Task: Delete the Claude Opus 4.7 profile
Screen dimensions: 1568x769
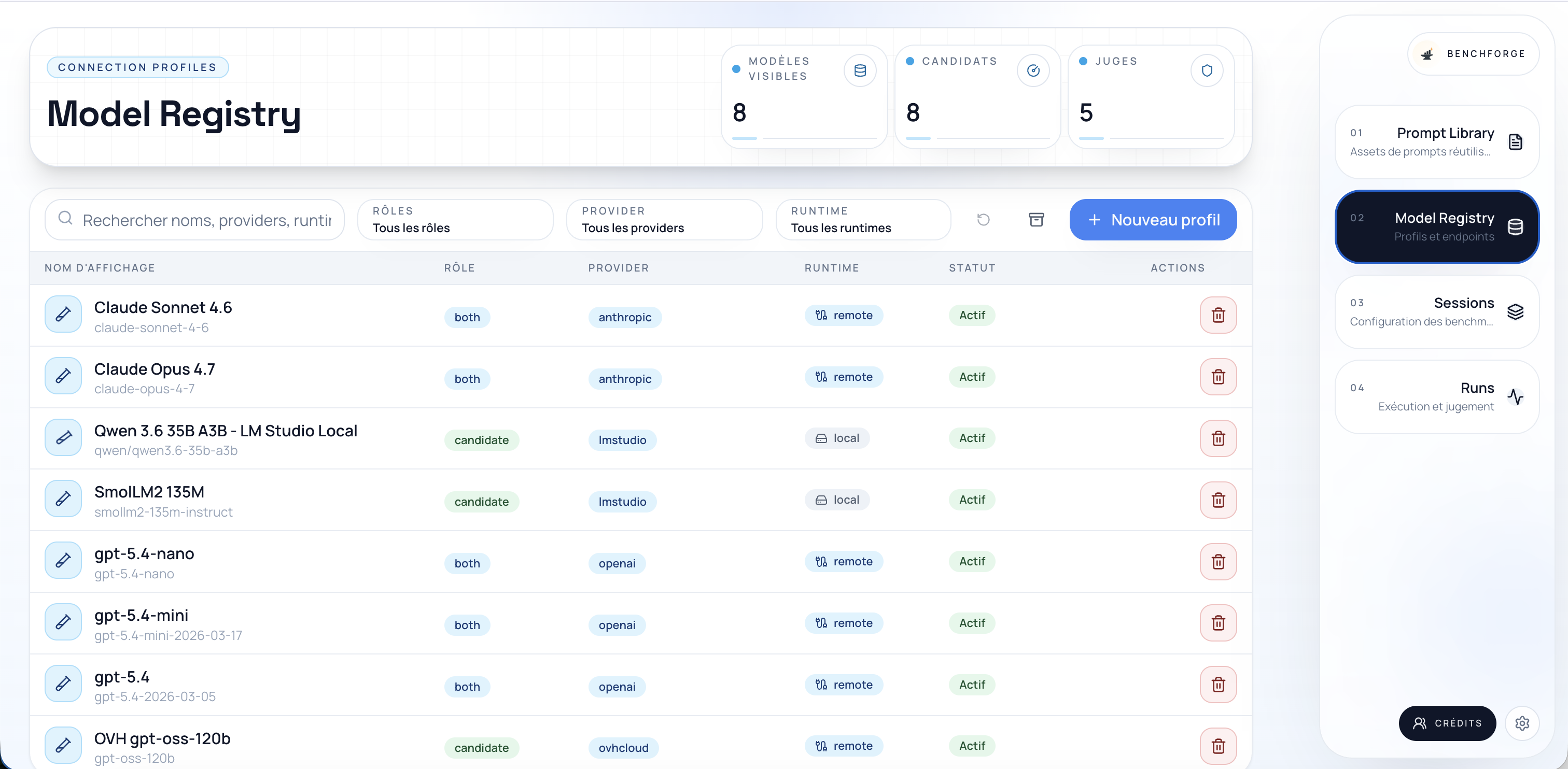Action: (1218, 377)
